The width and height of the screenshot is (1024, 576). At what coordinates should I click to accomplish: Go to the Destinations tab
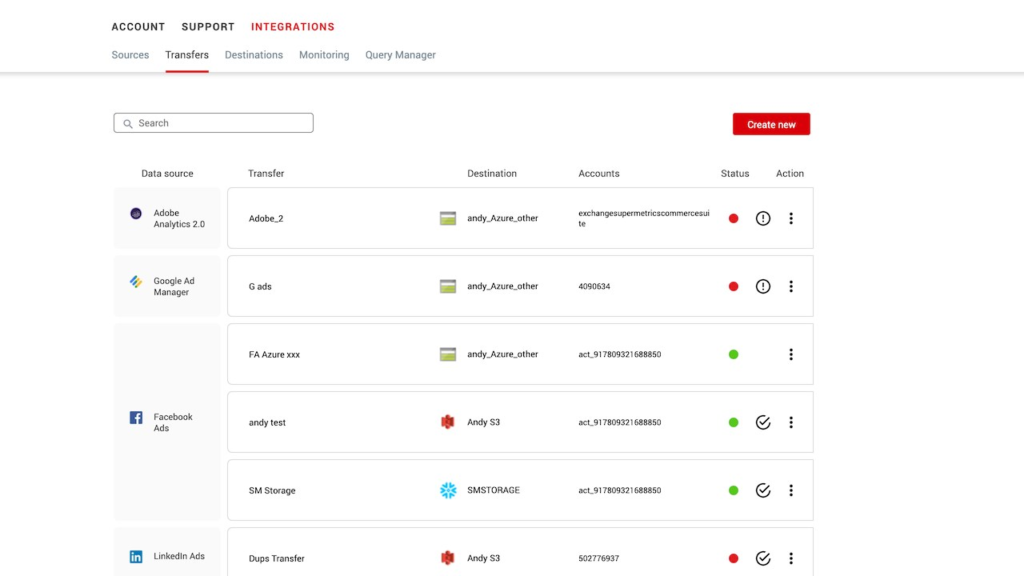pyautogui.click(x=254, y=55)
